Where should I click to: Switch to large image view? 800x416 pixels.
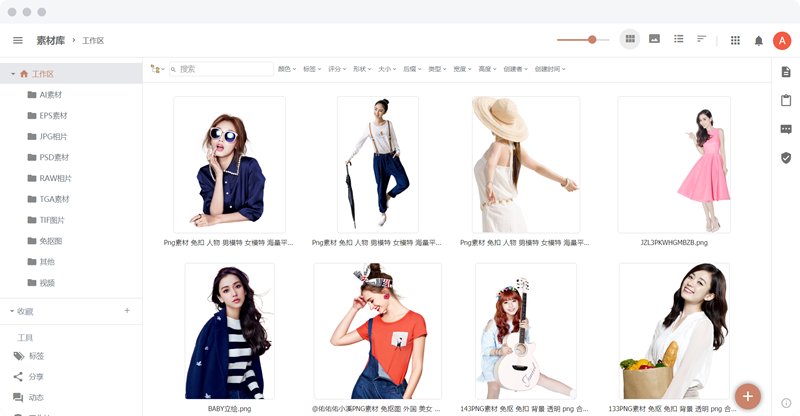click(654, 39)
